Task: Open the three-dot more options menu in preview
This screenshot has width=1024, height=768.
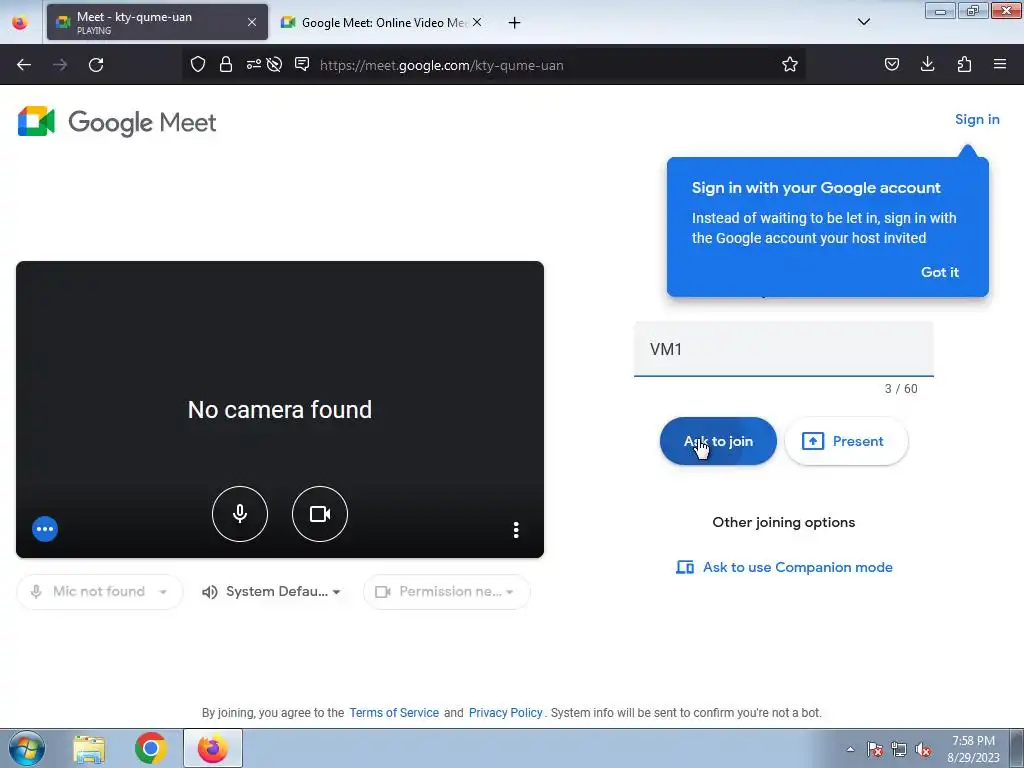Action: pyautogui.click(x=516, y=530)
